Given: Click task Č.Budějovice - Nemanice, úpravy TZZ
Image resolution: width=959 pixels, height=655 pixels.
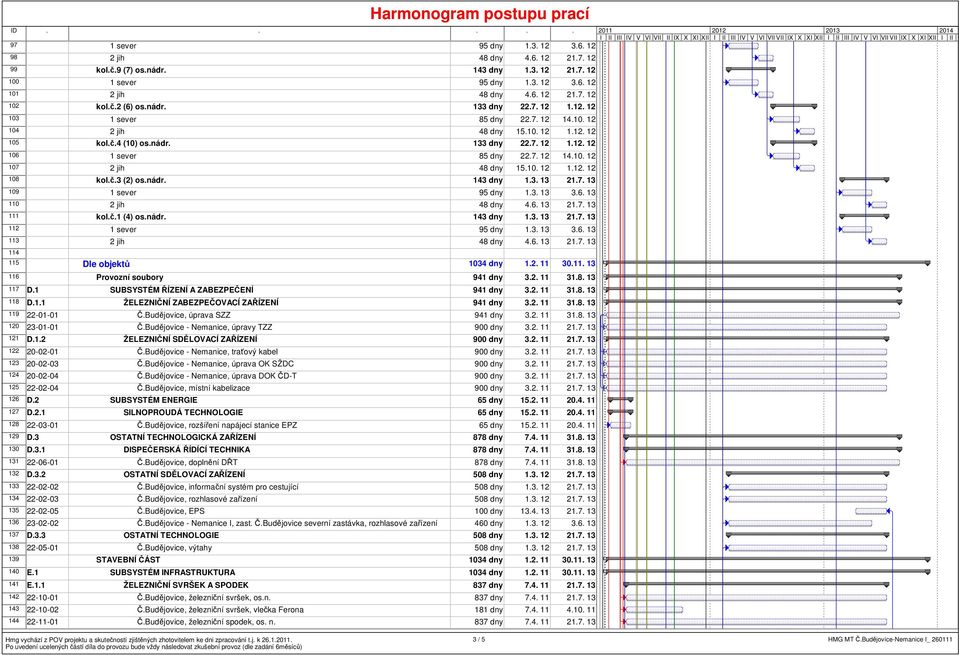Looking at the screenshot, I should tap(204, 327).
